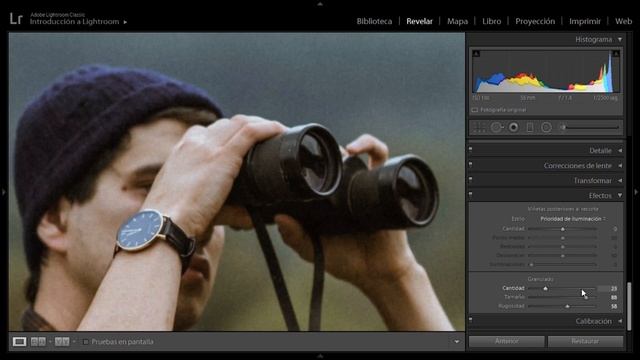The image size is (640, 360).
Task: Open the Estilo Prioridad de iluminación dropdown
Action: click(573, 219)
